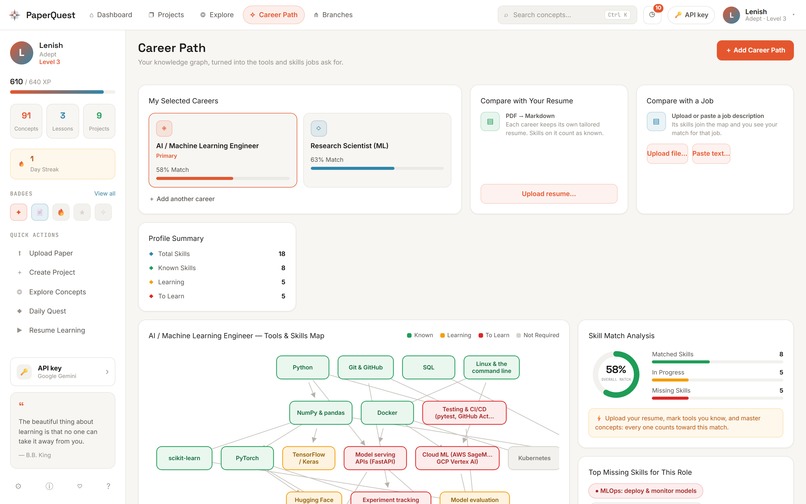Expand the sidebar API key Google Gemini chevron
The width and height of the screenshot is (806, 504).
[x=107, y=372]
